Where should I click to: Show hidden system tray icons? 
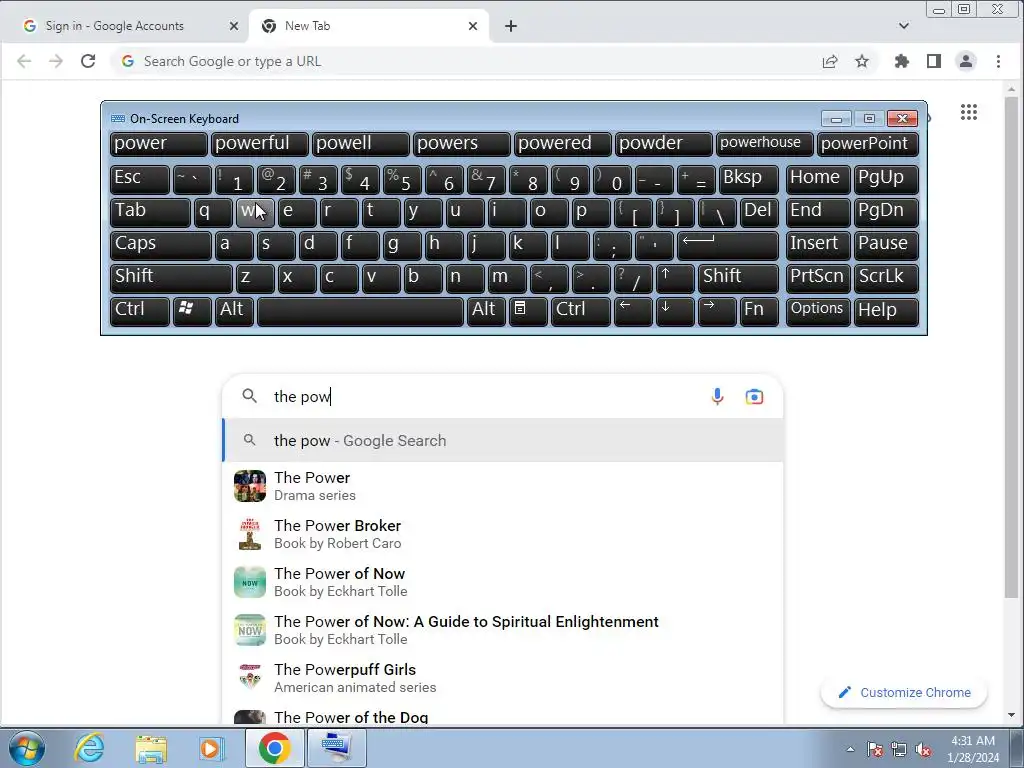[850, 749]
